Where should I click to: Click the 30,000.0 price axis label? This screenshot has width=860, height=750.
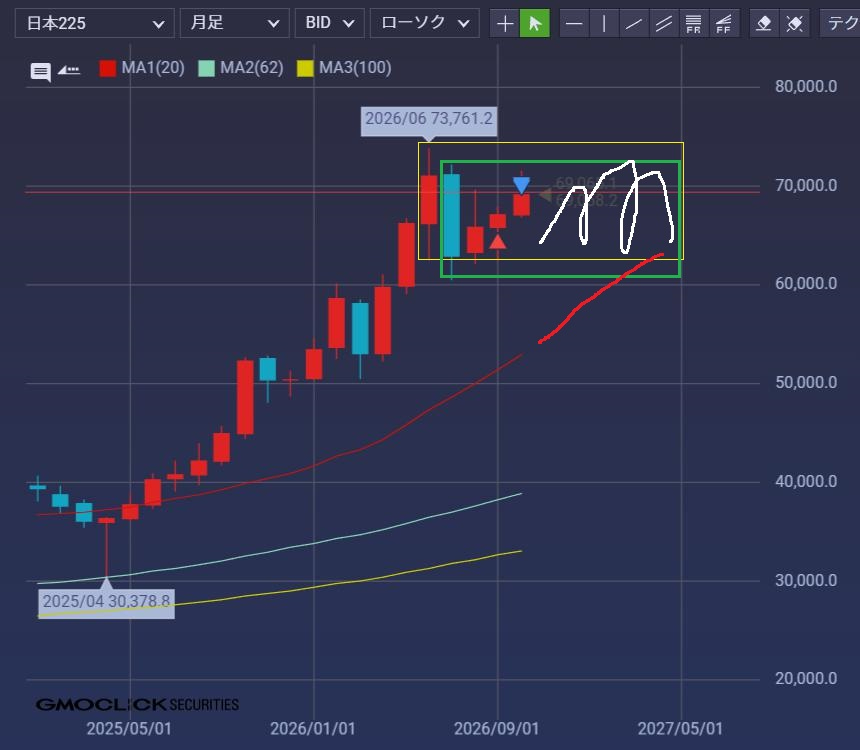[806, 580]
